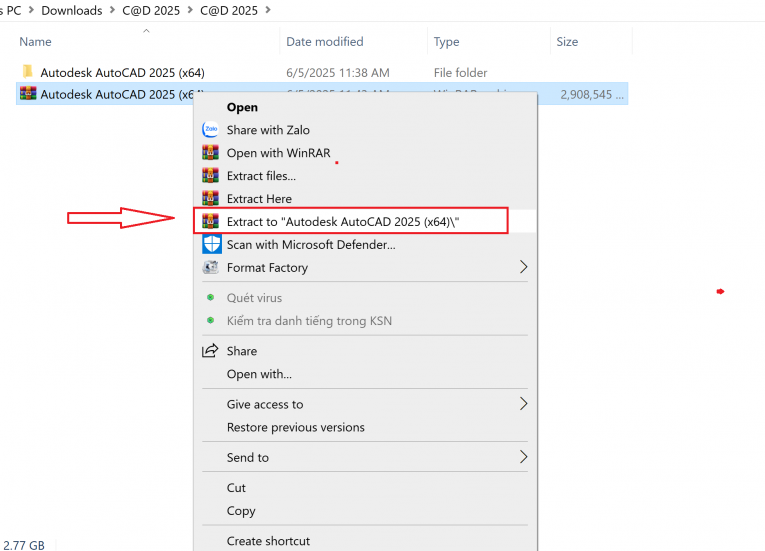
Task: Click the WinRAR icon next to Open with WinRAR
Action: tap(210, 152)
